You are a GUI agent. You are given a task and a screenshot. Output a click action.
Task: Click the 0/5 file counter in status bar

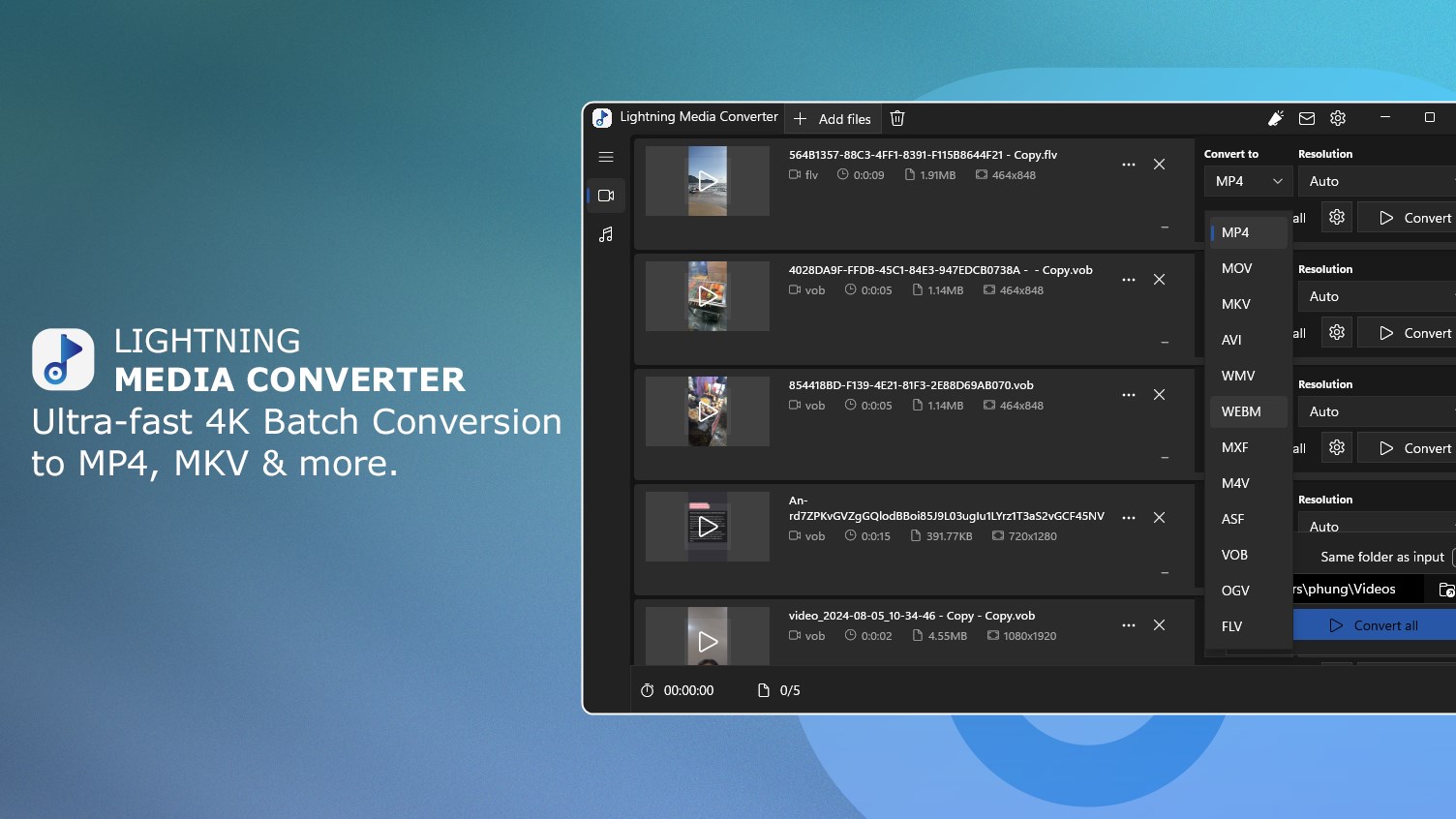click(x=779, y=690)
